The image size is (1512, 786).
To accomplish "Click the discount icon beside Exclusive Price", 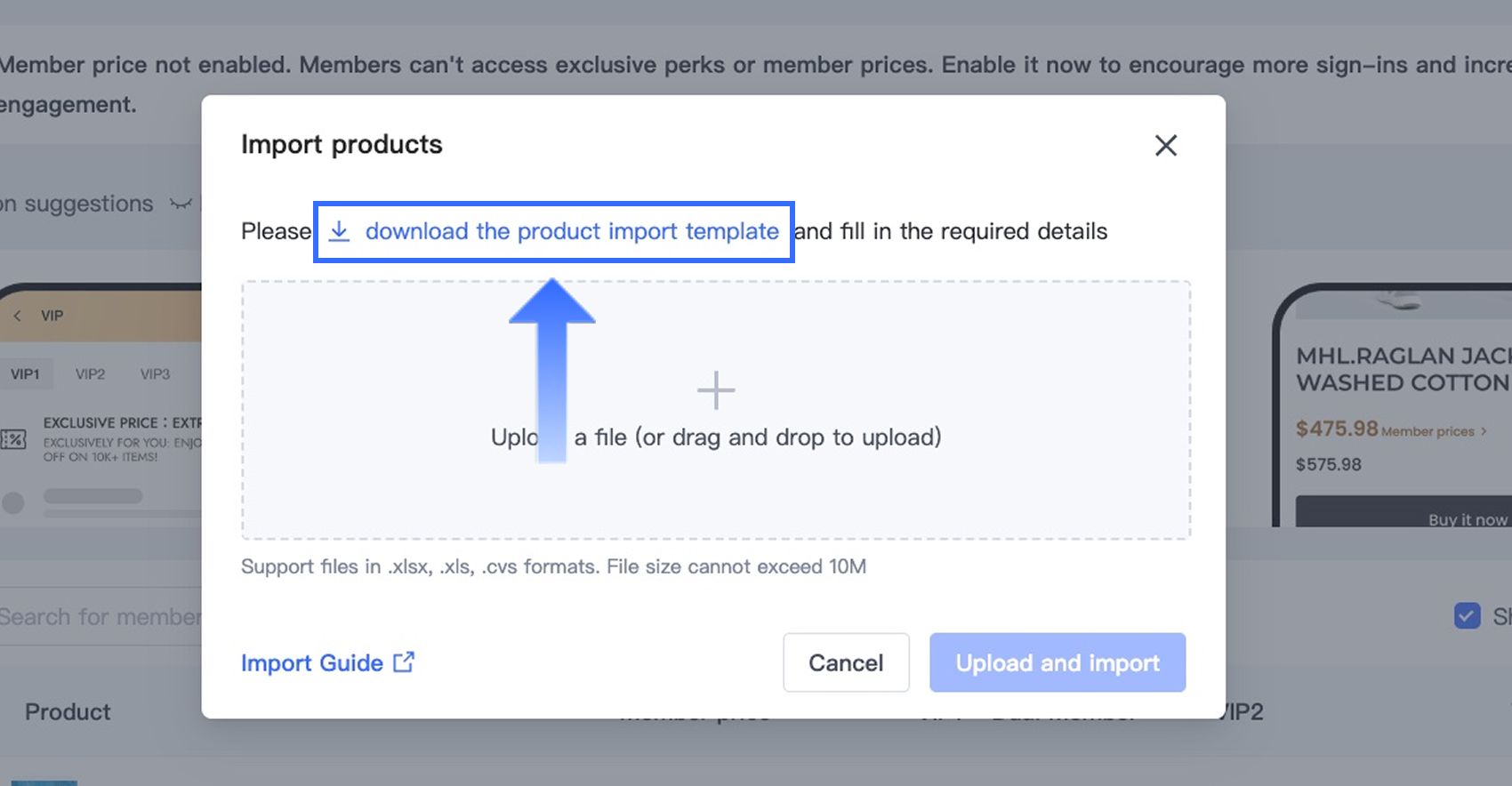I will coord(13,439).
